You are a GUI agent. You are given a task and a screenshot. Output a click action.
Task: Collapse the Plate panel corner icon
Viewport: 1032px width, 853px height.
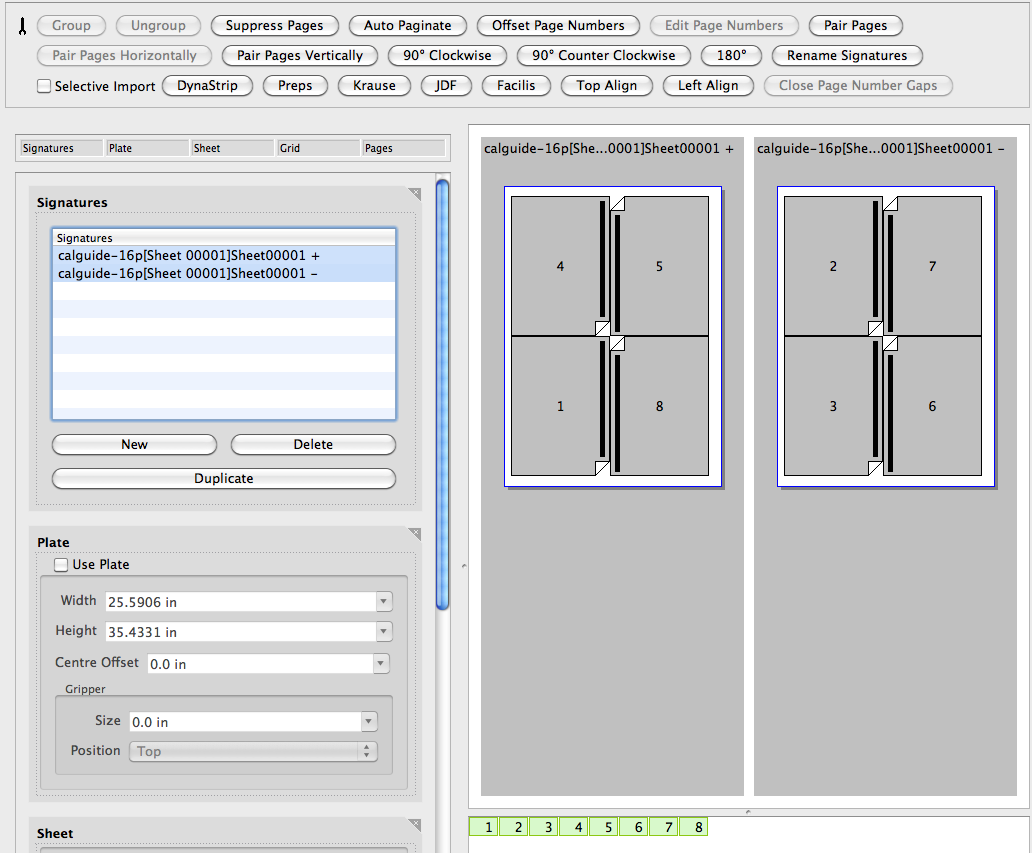(414, 533)
